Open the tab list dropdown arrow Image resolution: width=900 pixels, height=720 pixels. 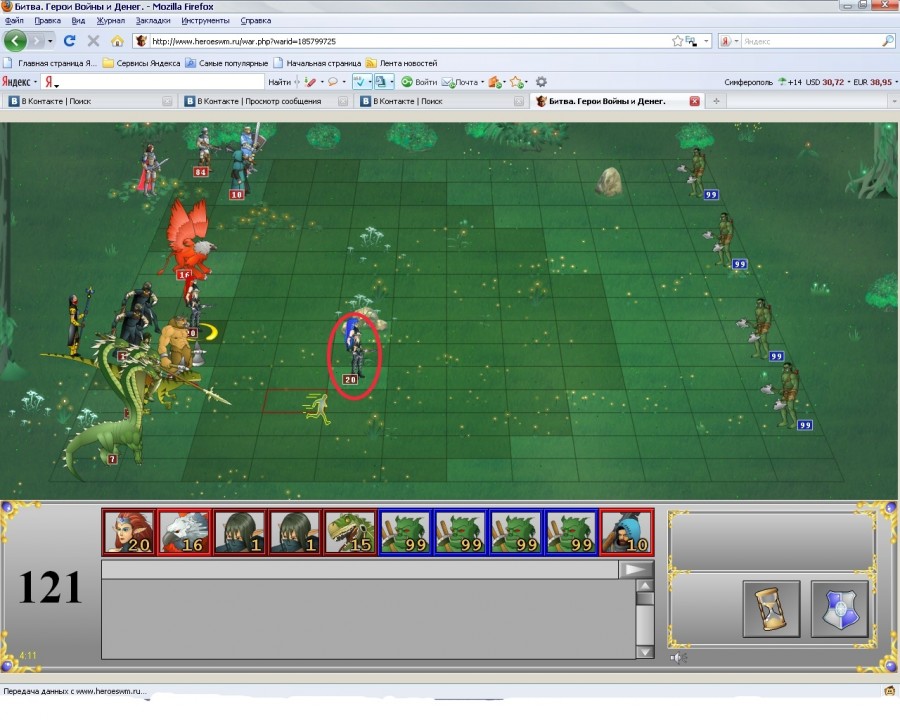(894, 101)
